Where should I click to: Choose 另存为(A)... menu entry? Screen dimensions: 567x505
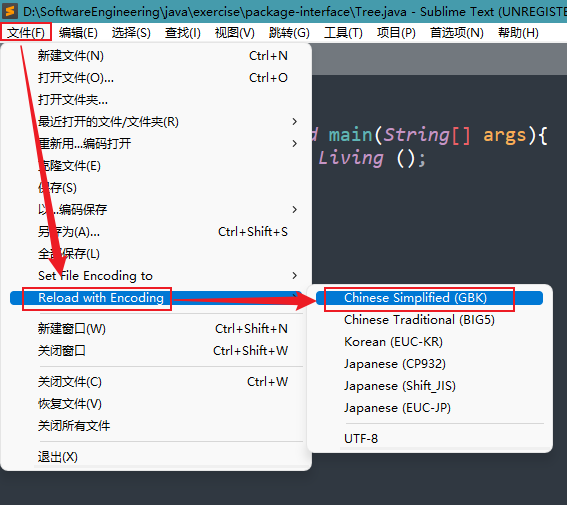click(x=156, y=232)
